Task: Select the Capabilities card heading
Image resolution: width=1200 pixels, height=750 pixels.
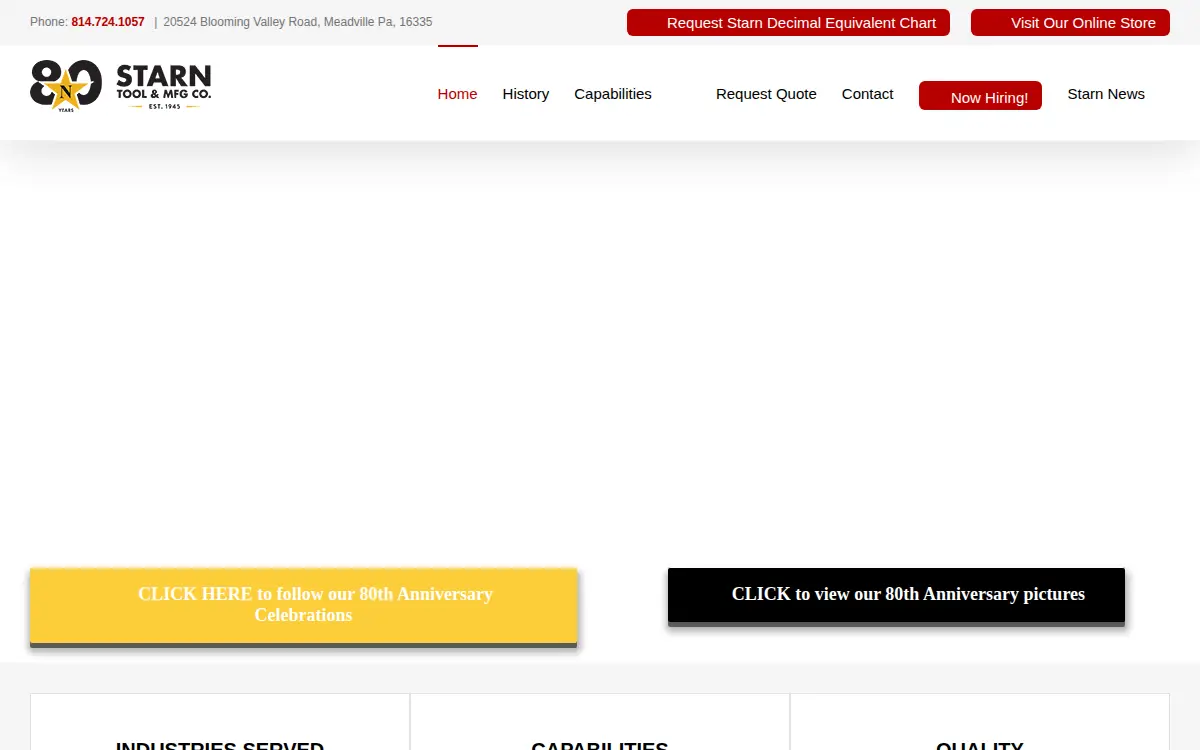Action: pos(600,745)
